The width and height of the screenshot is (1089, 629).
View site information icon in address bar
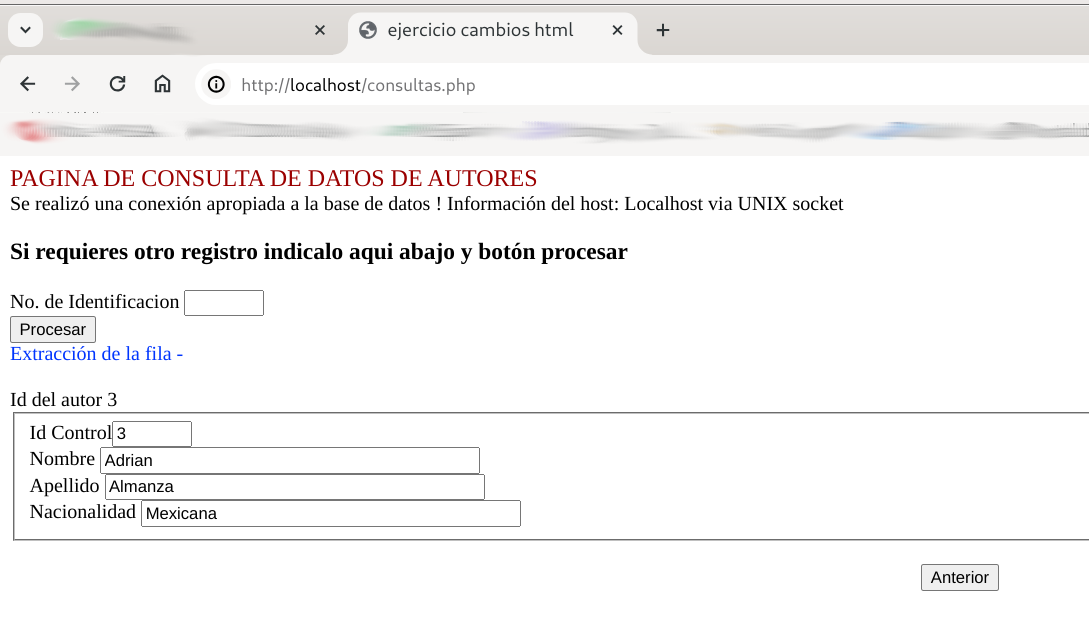point(216,85)
